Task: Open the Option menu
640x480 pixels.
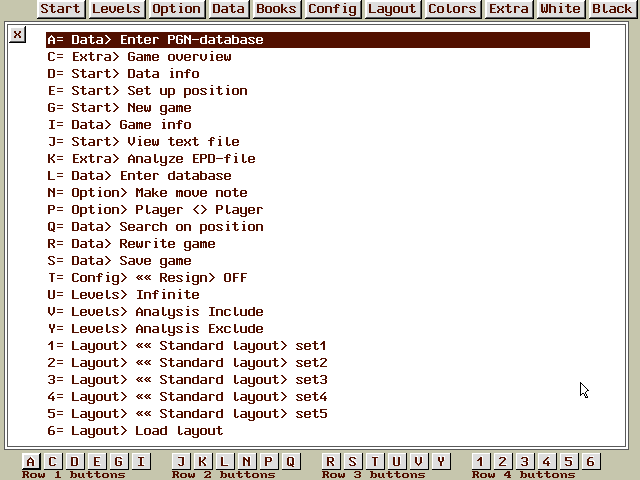Action: [x=177, y=9]
